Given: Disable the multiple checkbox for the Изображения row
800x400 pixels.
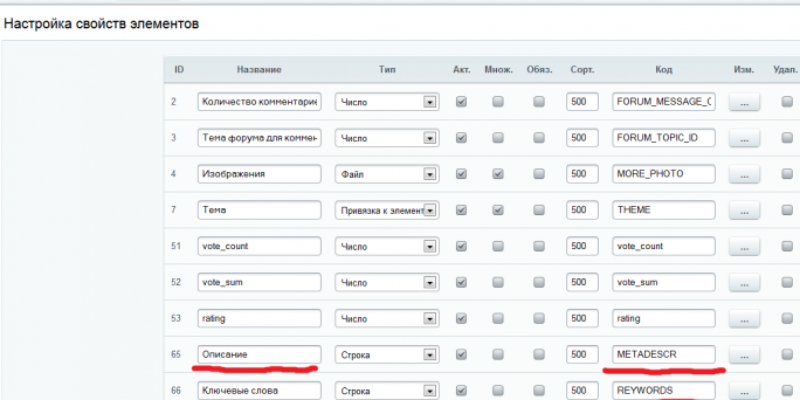Looking at the screenshot, I should [x=498, y=174].
